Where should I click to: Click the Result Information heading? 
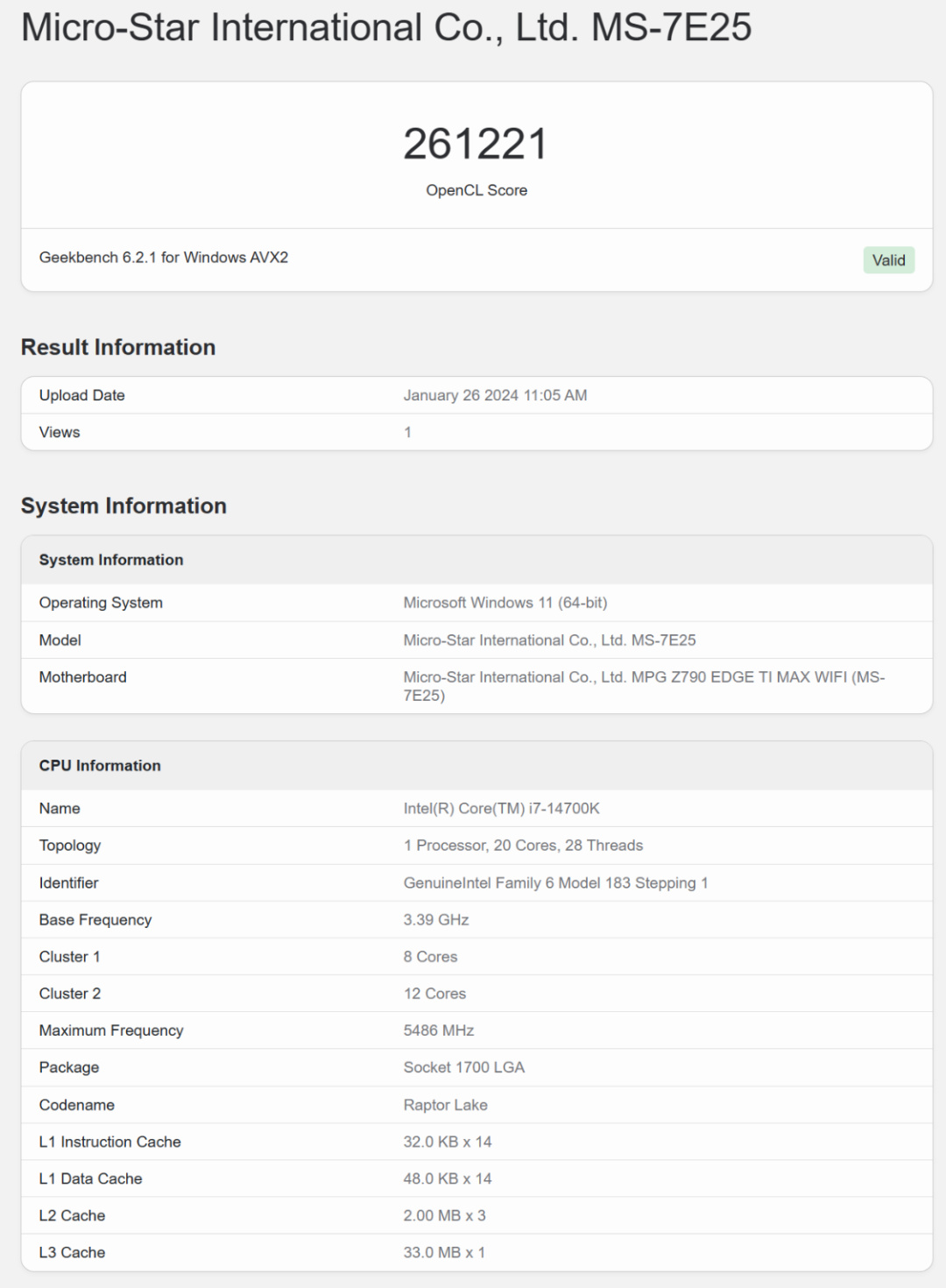click(x=118, y=347)
